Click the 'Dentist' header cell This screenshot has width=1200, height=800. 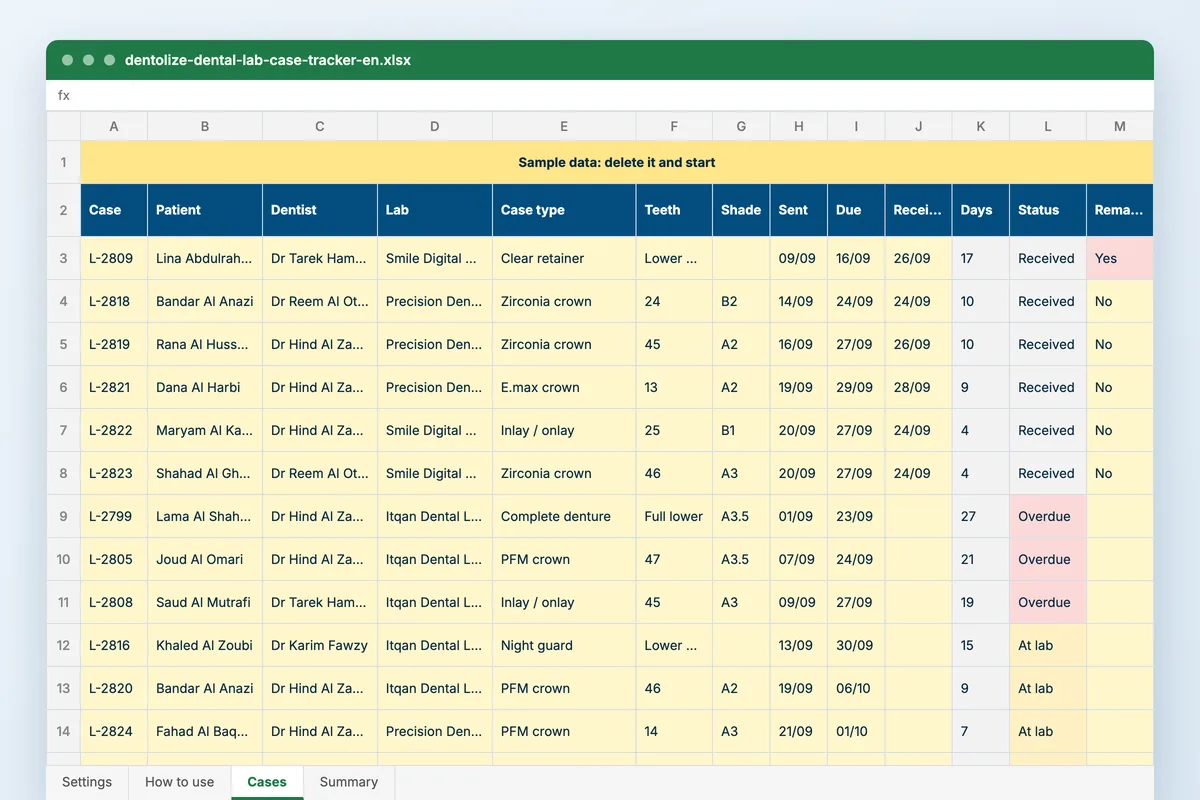point(320,210)
